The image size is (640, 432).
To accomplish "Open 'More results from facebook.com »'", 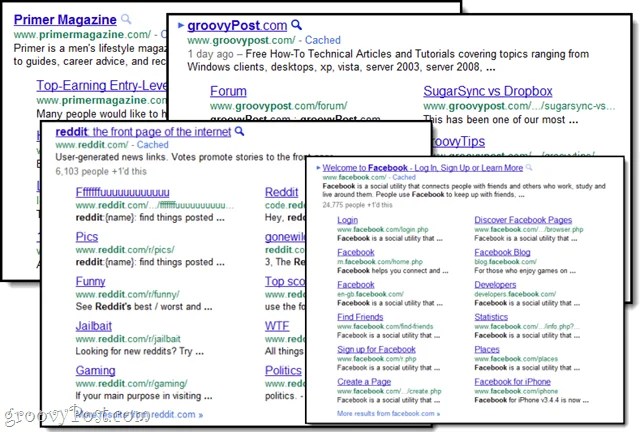I will pos(388,414).
